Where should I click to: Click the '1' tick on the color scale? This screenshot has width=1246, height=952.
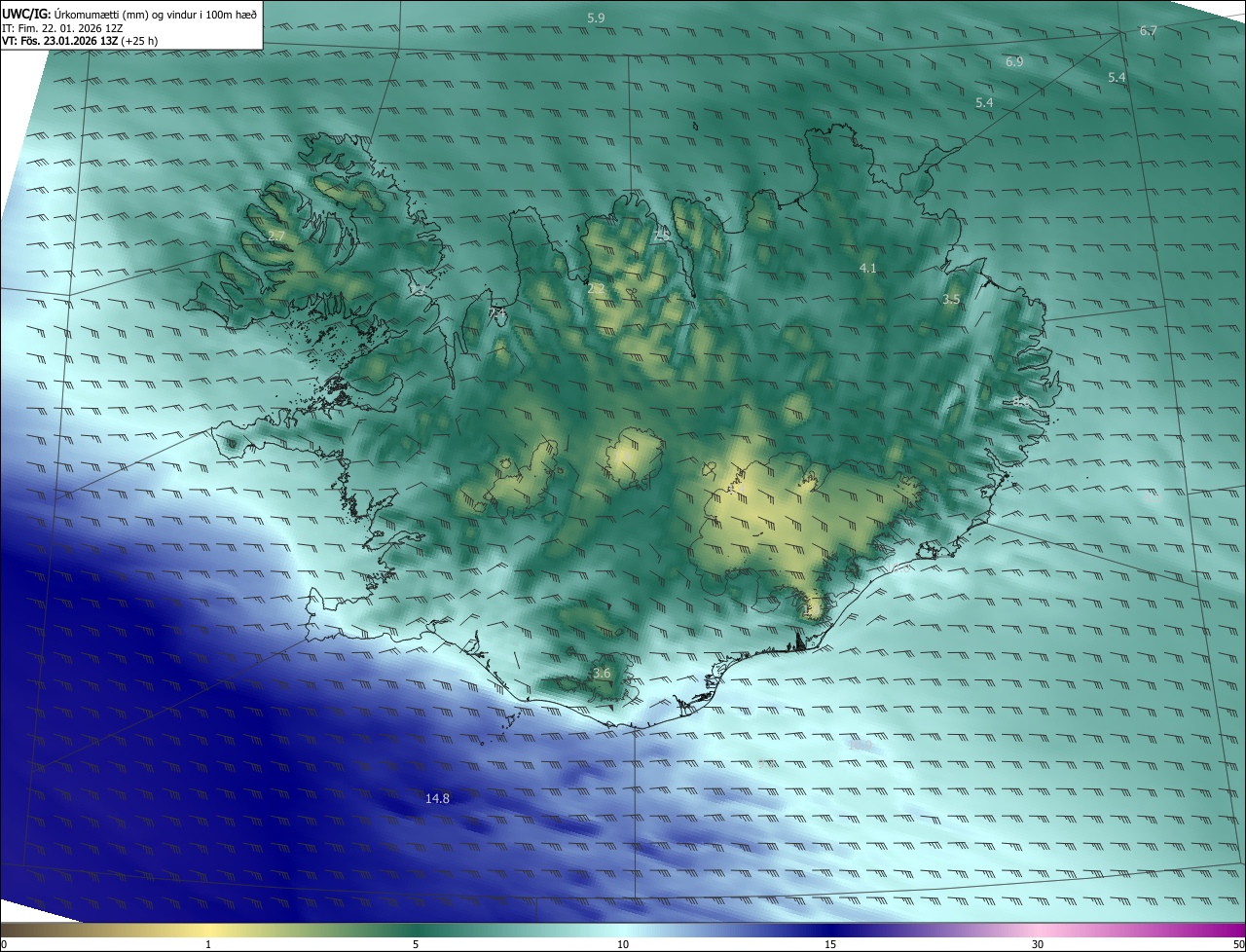pyautogui.click(x=208, y=944)
